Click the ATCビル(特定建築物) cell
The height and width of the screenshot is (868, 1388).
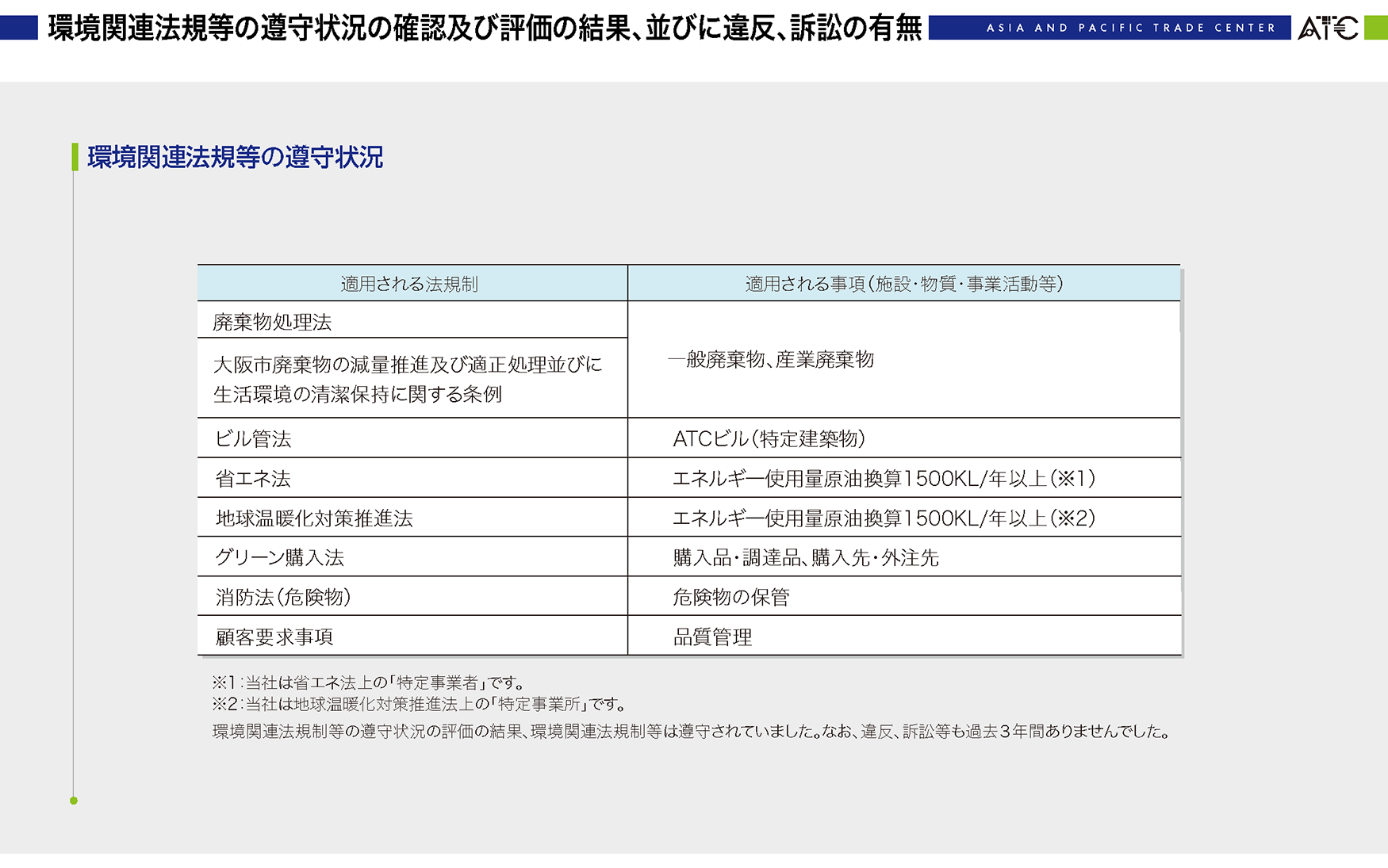coord(904,438)
